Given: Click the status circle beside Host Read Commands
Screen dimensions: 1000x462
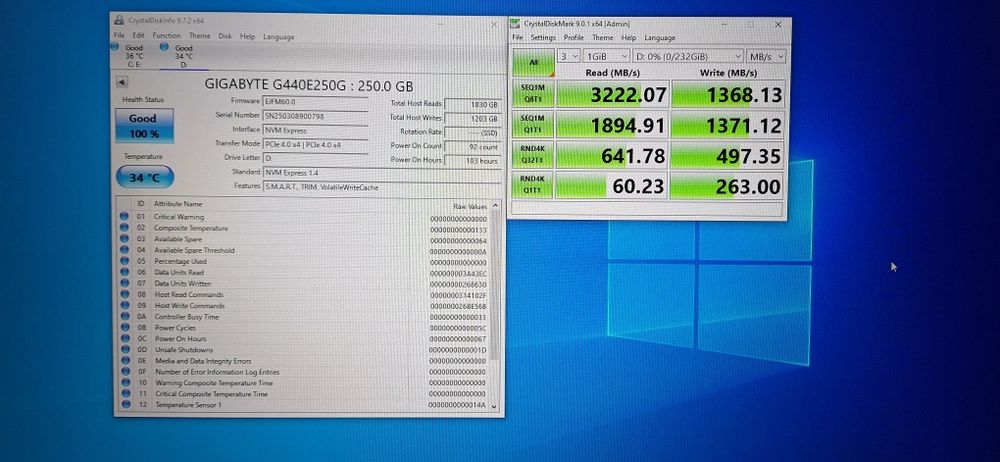Looking at the screenshot, I should (x=124, y=294).
